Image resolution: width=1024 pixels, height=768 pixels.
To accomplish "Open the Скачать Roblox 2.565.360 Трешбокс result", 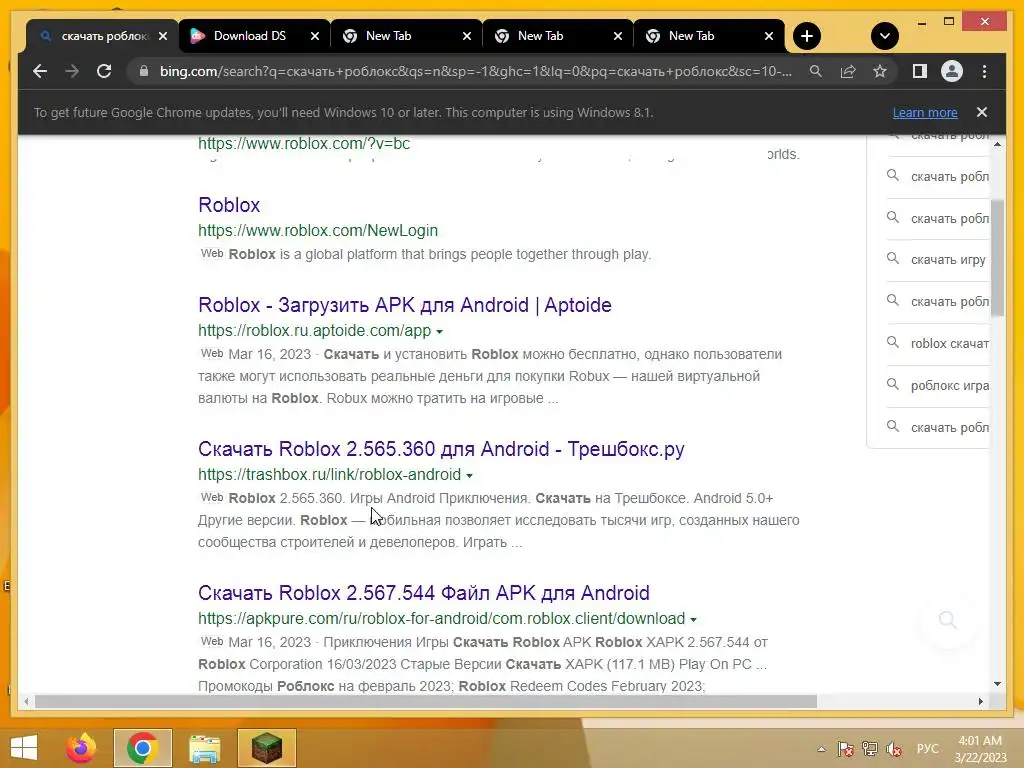I will [x=441, y=449].
